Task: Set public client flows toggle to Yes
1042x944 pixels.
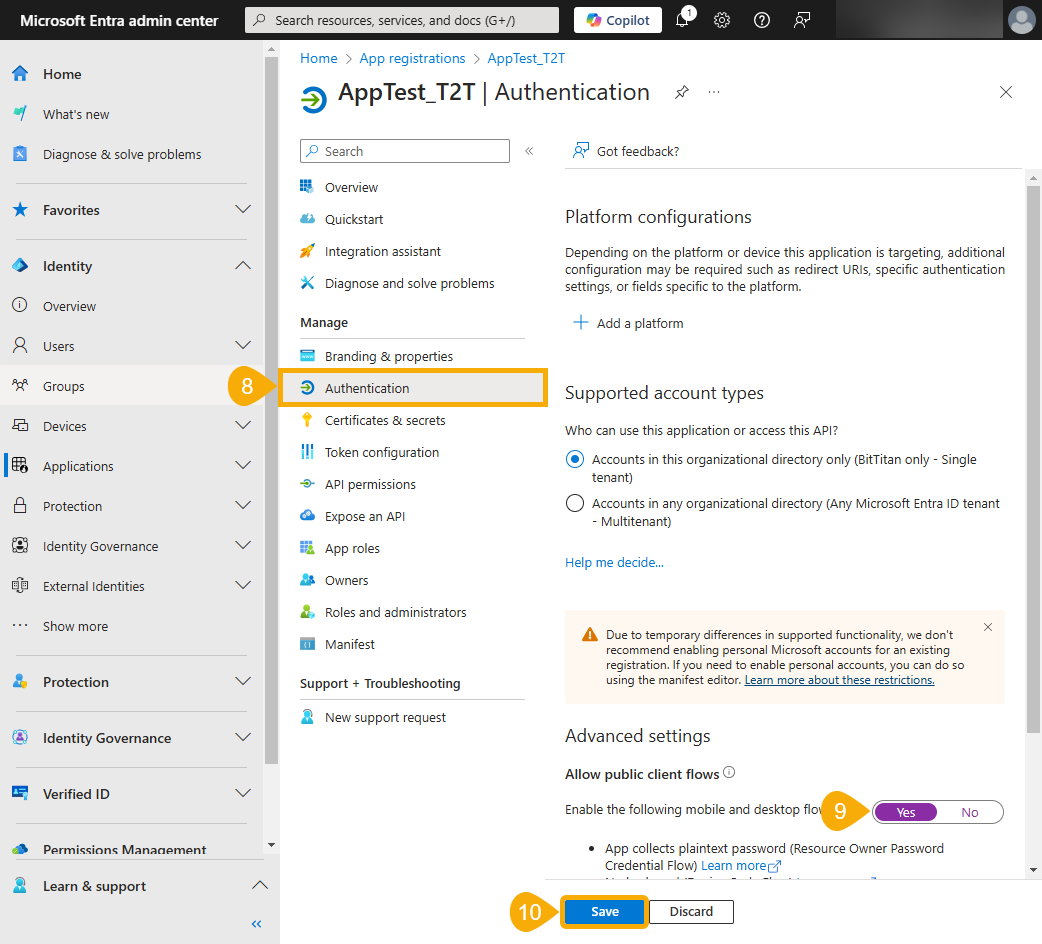Action: coord(905,812)
